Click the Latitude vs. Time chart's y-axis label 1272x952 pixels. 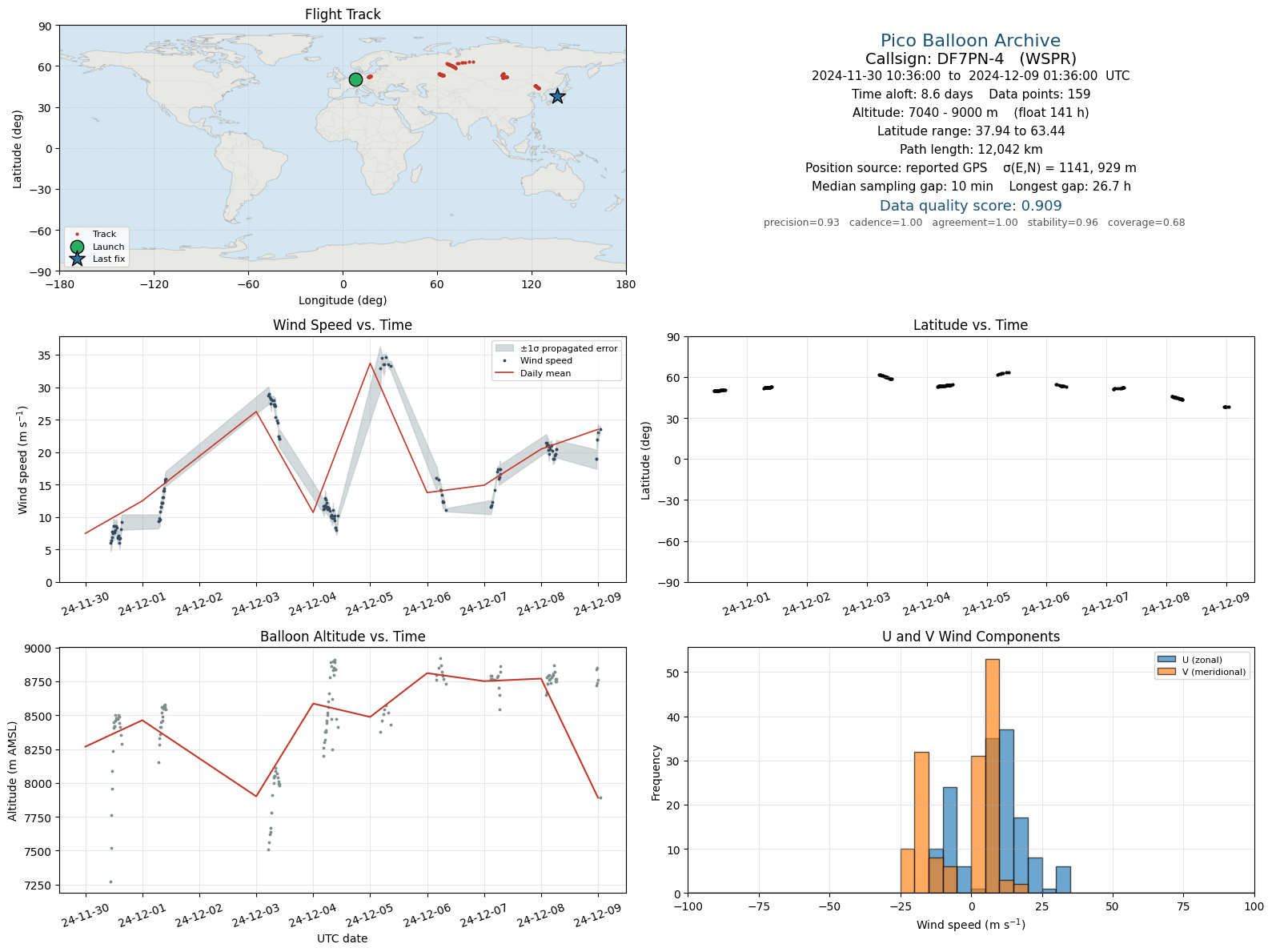point(645,460)
